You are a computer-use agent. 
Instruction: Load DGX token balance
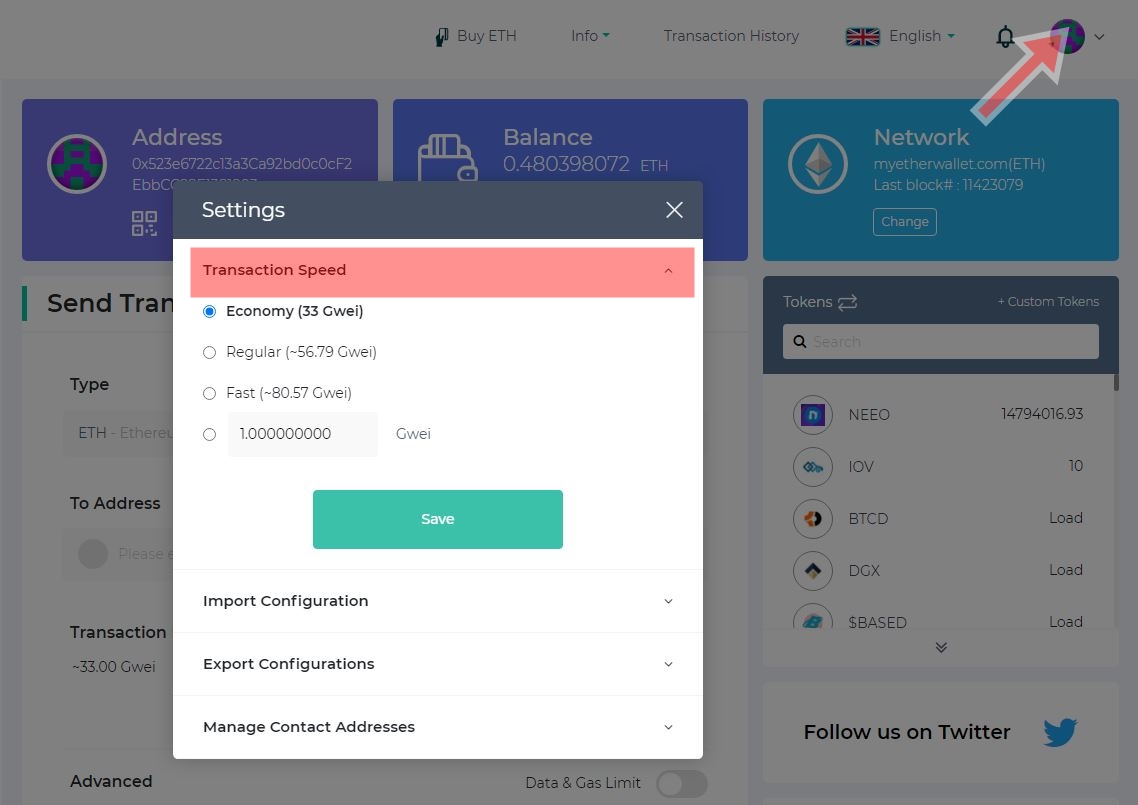point(1065,570)
